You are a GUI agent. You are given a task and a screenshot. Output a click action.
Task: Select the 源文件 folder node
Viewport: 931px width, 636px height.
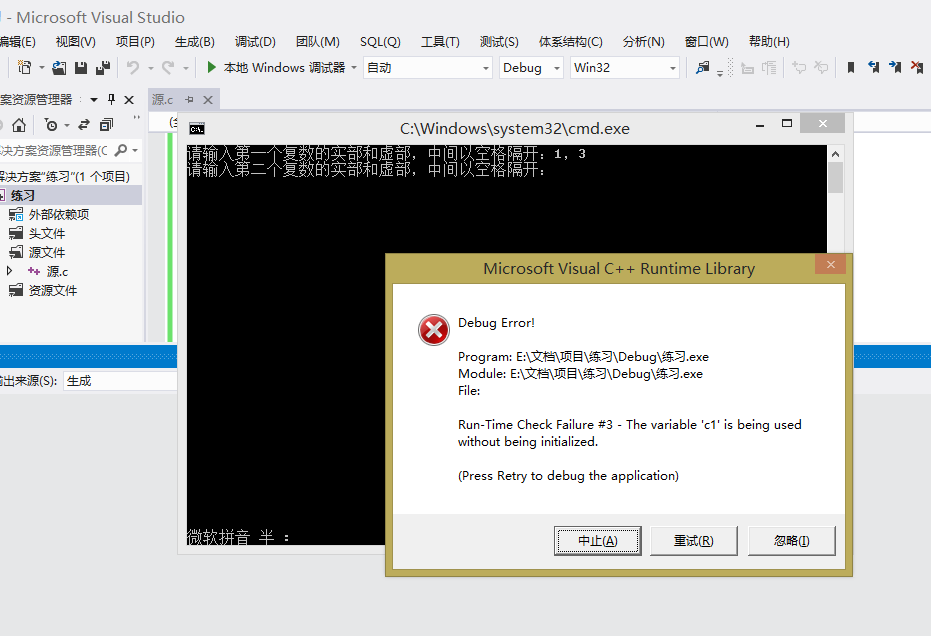pos(47,252)
